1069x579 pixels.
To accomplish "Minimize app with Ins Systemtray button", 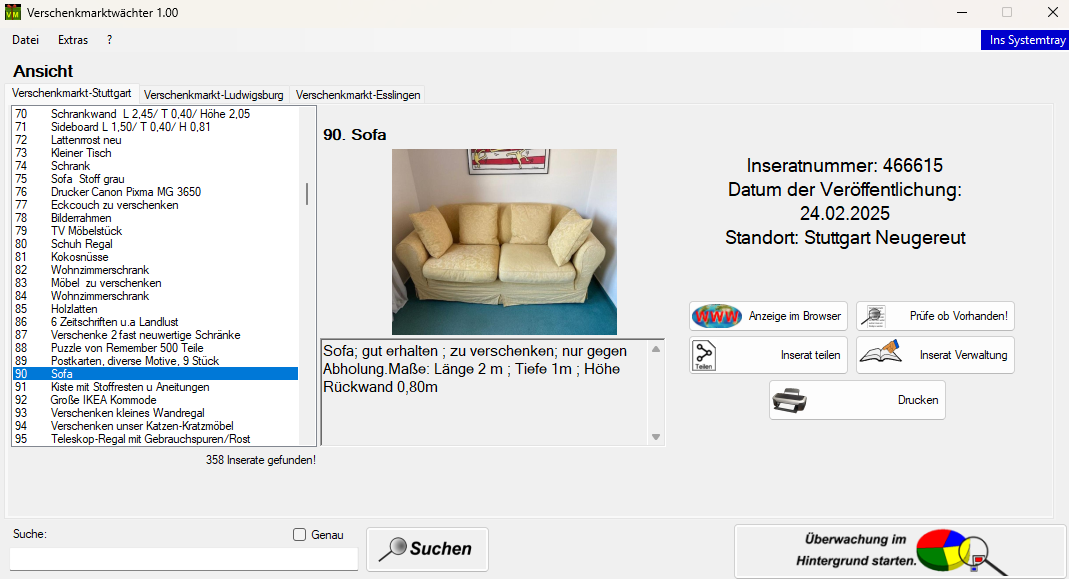I will (1027, 40).
